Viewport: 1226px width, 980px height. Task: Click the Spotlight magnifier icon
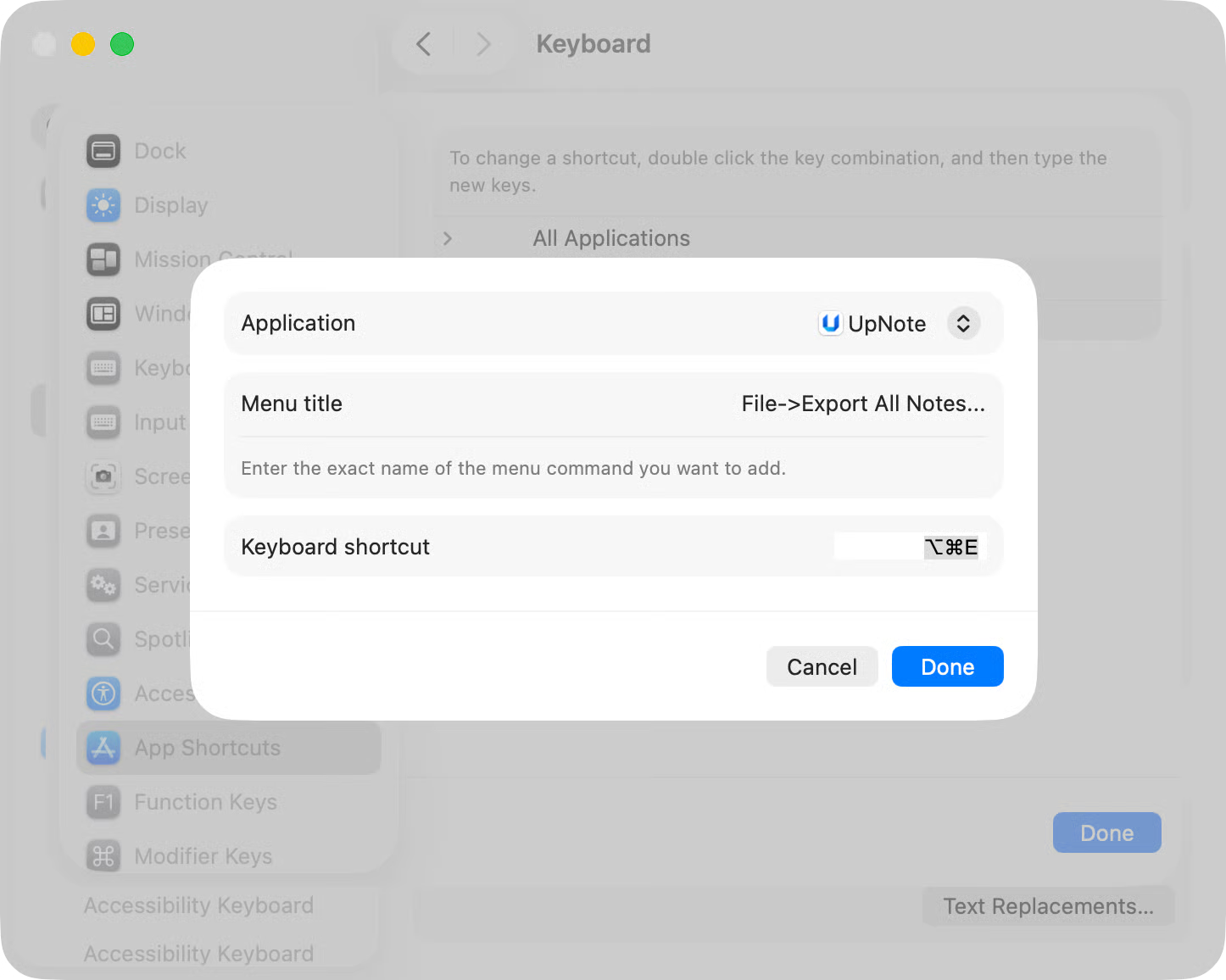(103, 639)
